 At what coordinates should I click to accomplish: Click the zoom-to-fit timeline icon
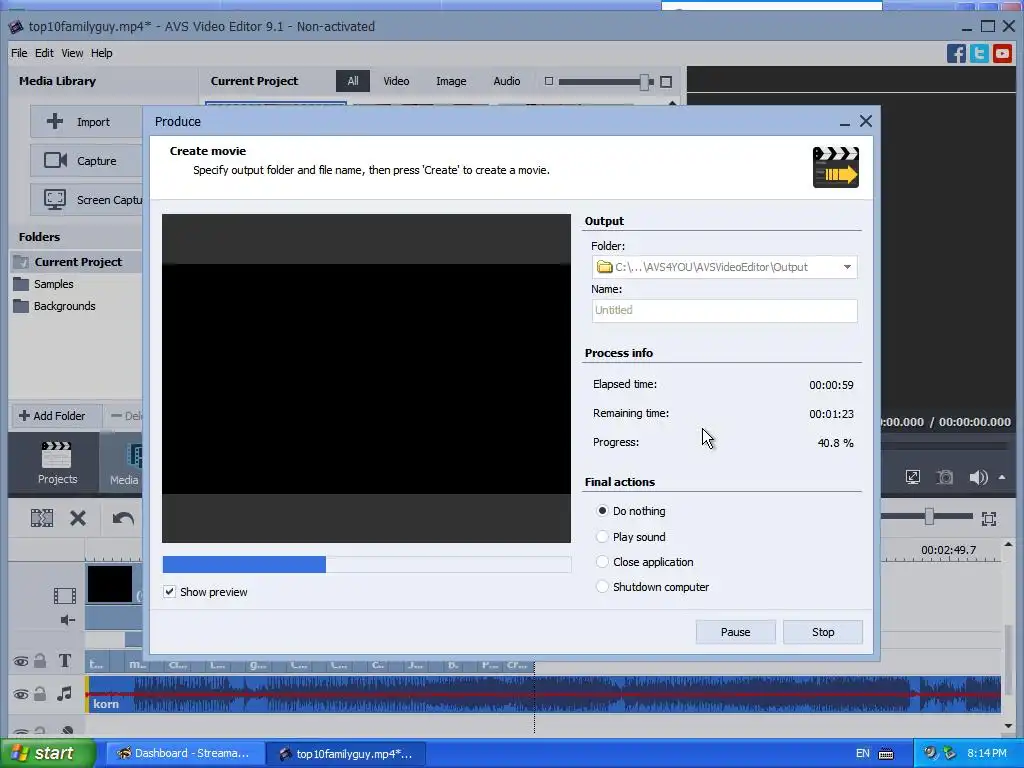coord(989,519)
